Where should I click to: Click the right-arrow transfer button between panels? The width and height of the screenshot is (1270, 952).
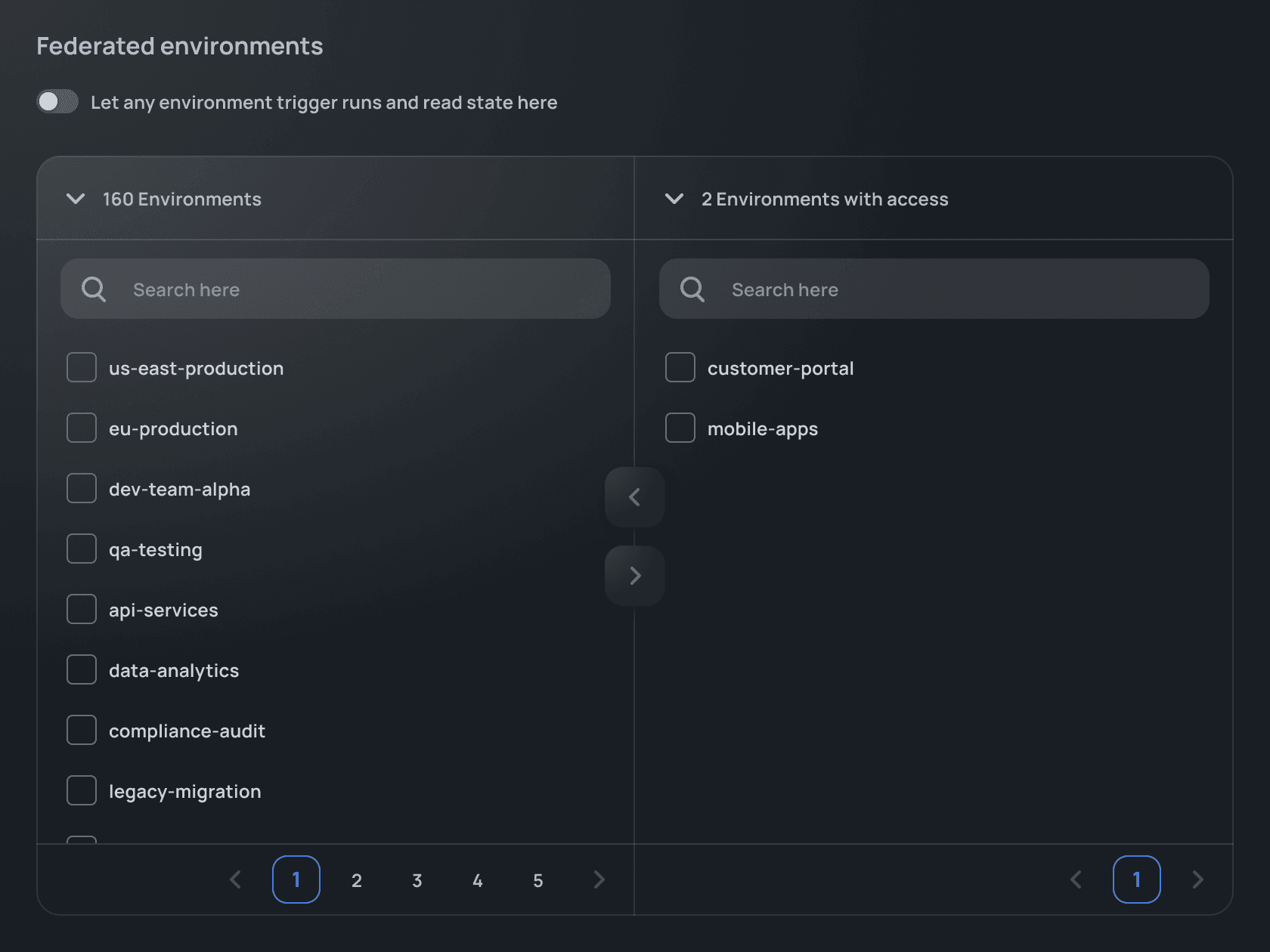click(634, 575)
